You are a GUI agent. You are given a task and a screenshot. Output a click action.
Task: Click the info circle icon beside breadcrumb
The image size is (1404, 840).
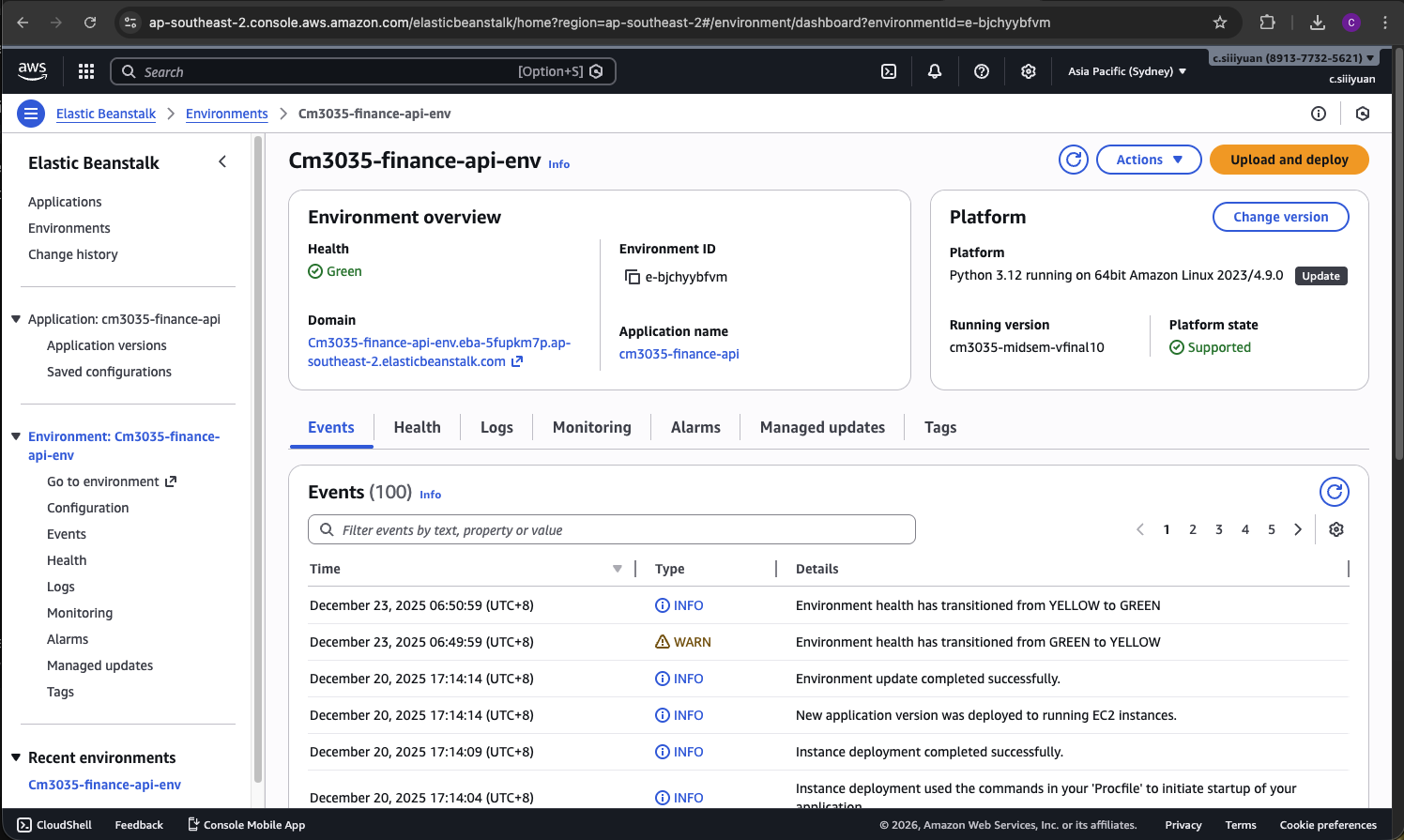[1319, 114]
